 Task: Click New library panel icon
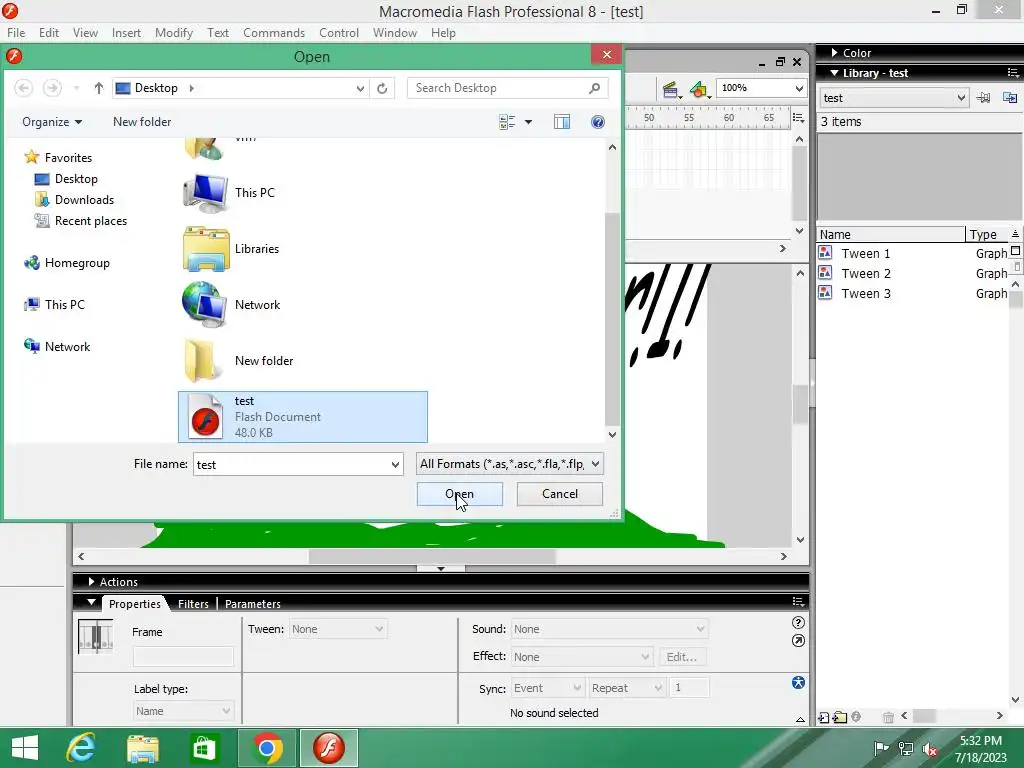point(1010,98)
